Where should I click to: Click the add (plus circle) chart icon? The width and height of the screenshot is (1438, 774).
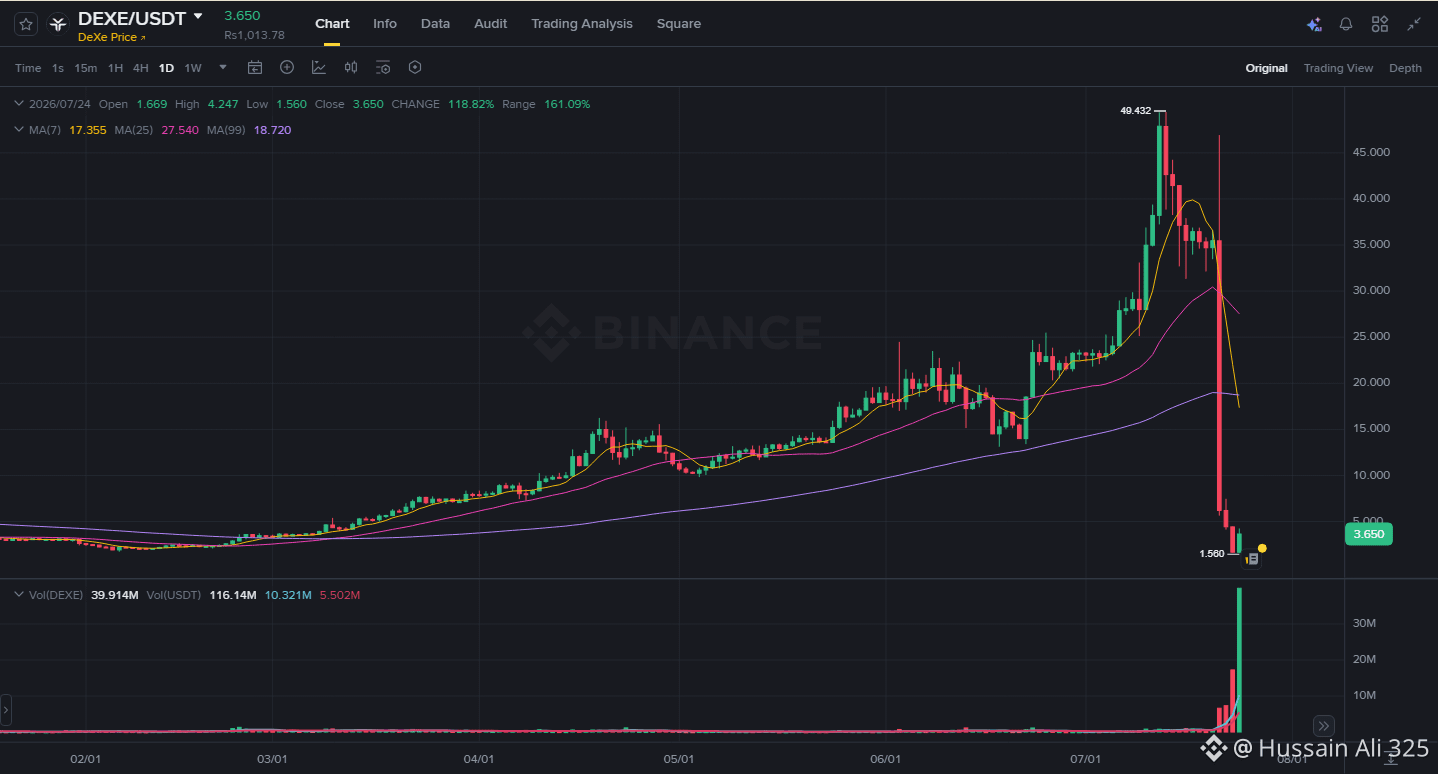tap(287, 67)
